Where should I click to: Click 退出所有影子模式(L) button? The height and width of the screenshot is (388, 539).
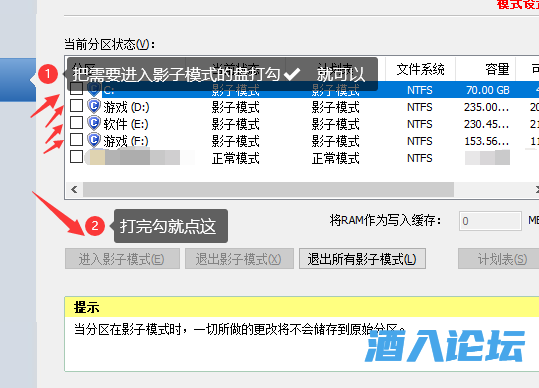pos(362,259)
